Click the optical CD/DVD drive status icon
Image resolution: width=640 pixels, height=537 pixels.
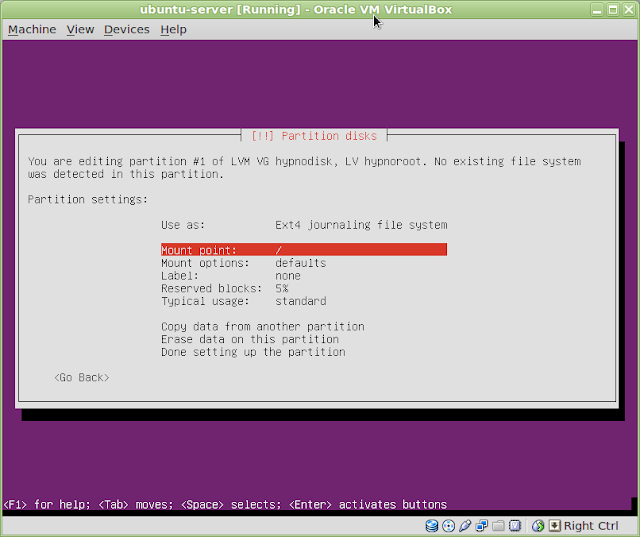click(449, 526)
